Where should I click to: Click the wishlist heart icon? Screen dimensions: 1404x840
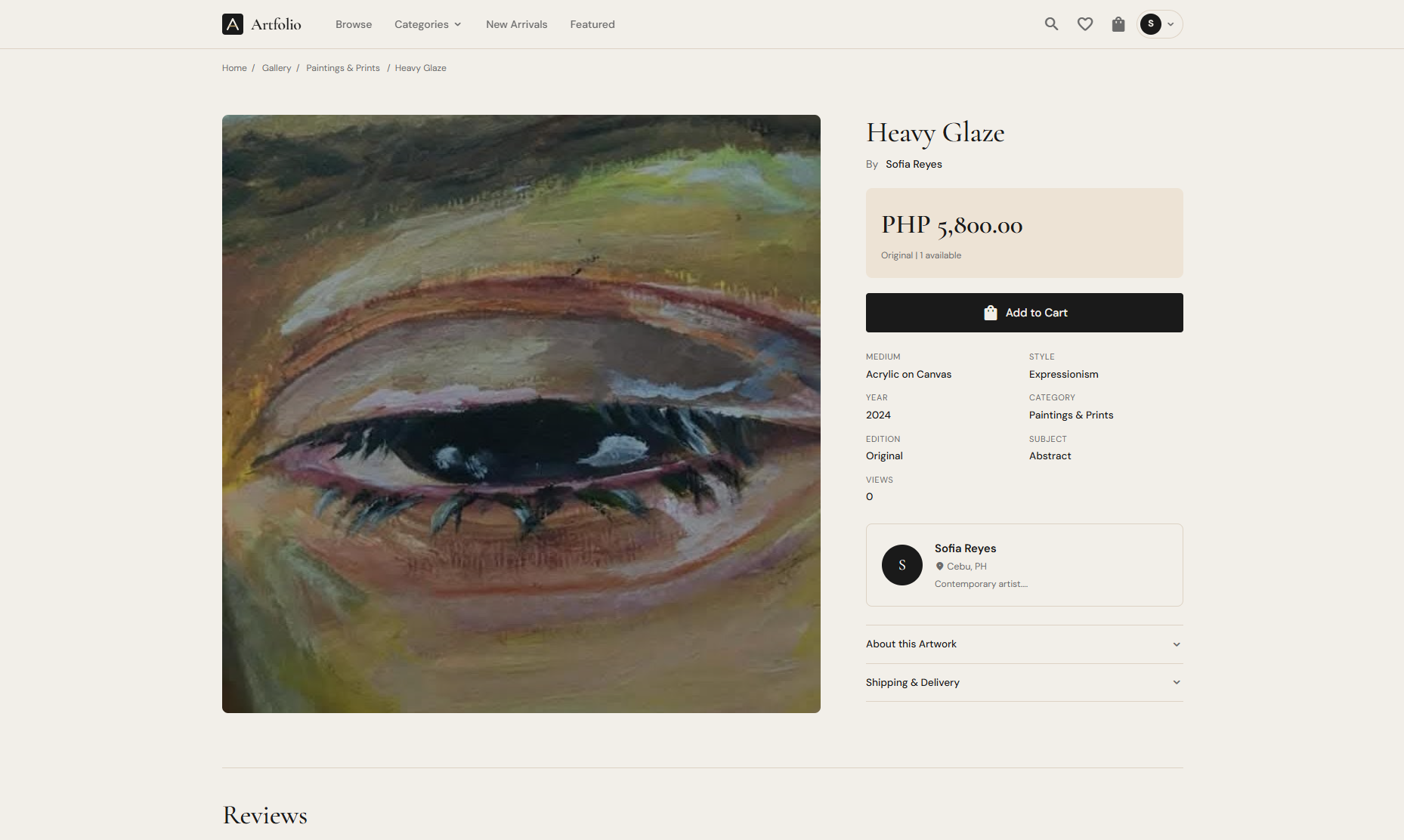click(x=1084, y=23)
